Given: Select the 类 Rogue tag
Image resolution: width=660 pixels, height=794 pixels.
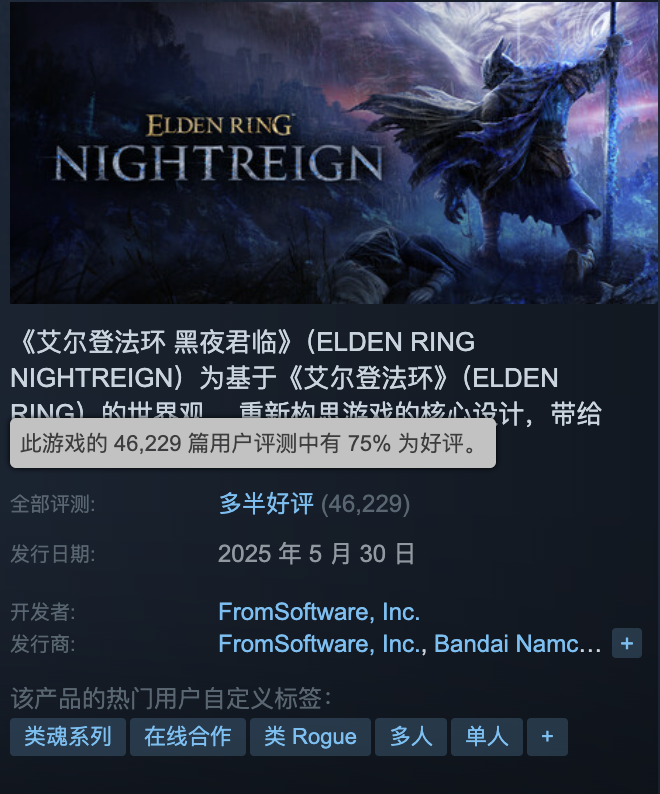Looking at the screenshot, I should point(310,737).
